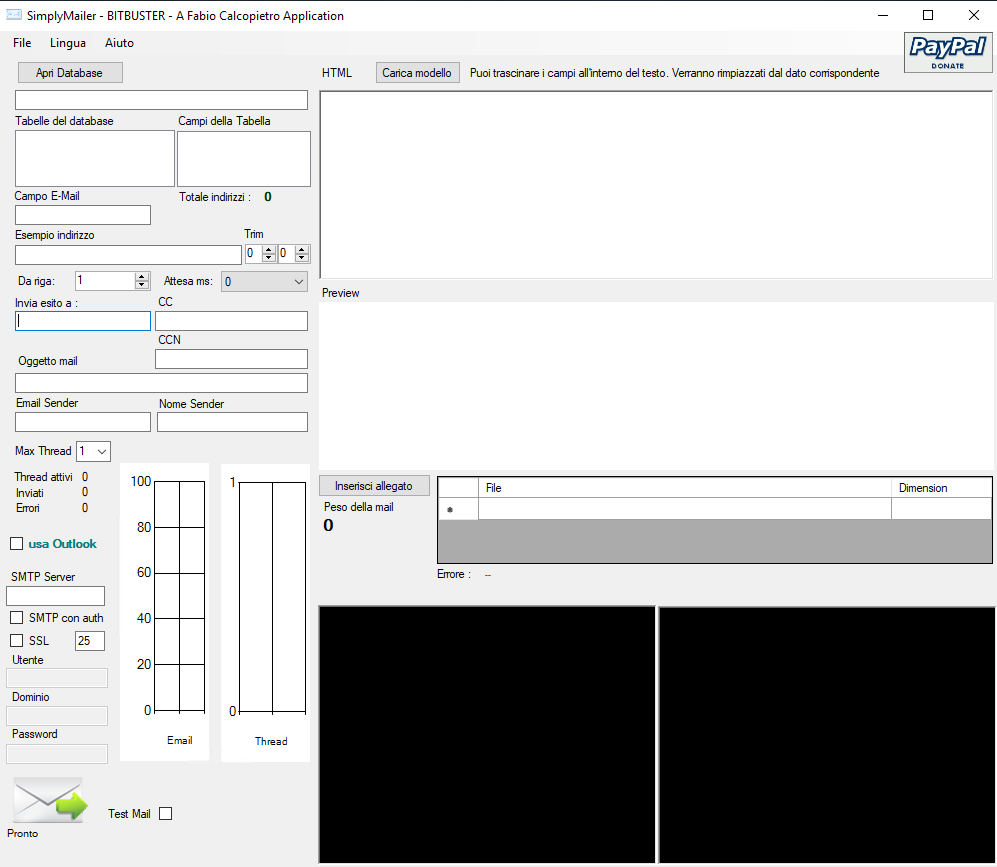Enable the usa Outlook checkbox
997x867 pixels.
(17, 543)
